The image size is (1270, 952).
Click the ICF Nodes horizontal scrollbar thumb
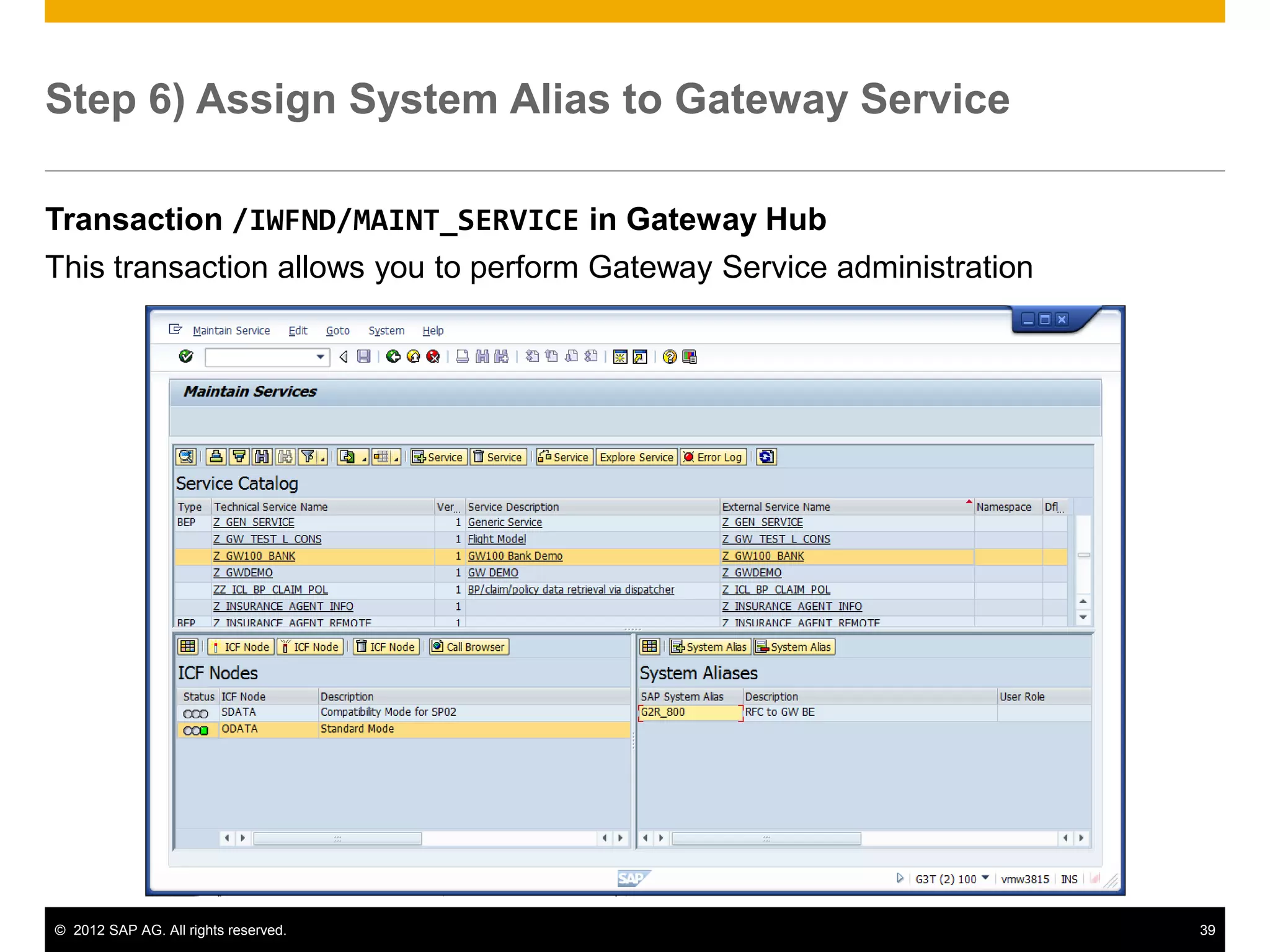pyautogui.click(x=337, y=839)
